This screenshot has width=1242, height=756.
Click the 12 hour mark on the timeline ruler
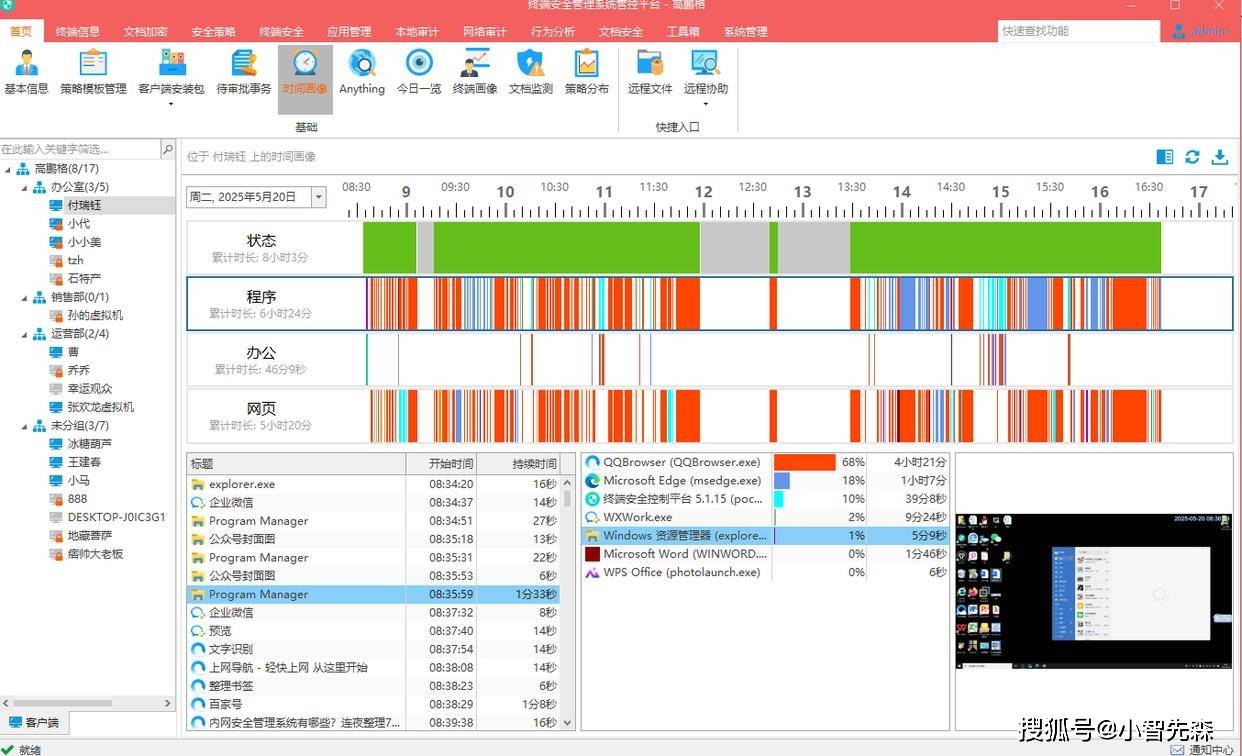pyautogui.click(x=704, y=193)
